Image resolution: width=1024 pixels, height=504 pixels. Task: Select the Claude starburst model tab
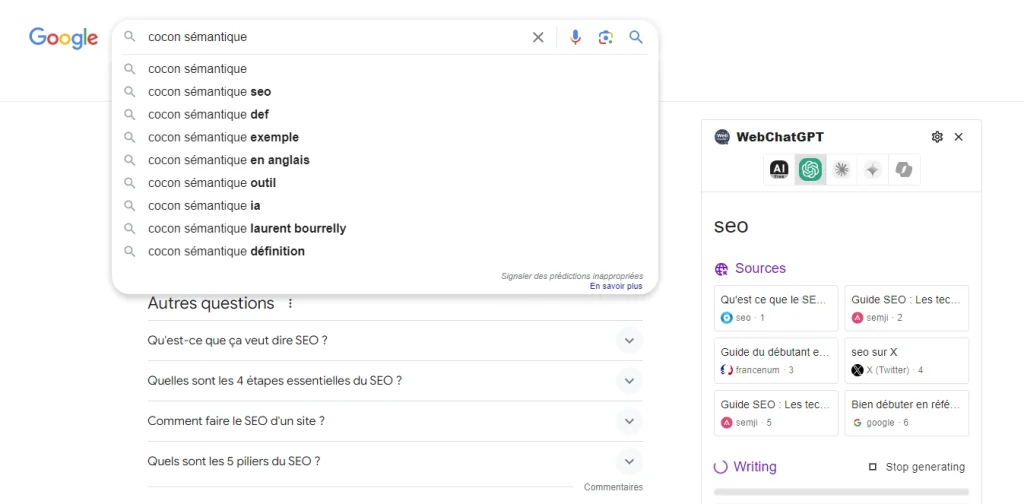click(x=842, y=170)
